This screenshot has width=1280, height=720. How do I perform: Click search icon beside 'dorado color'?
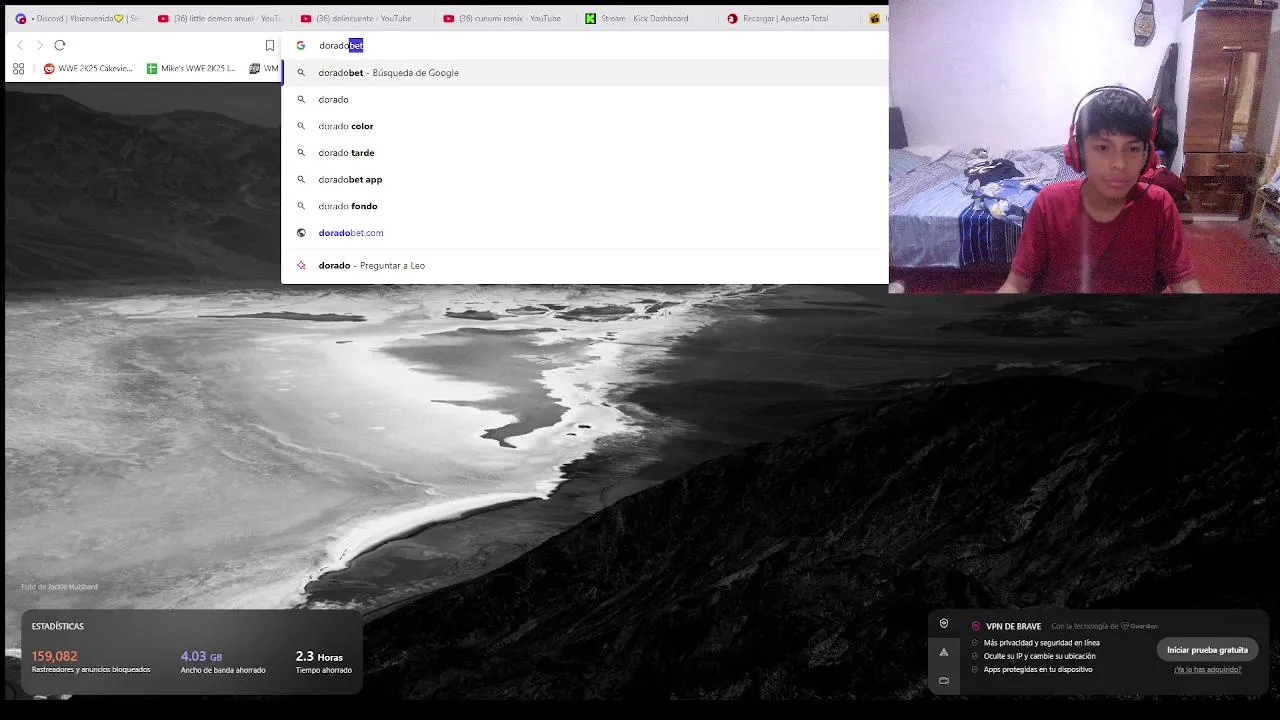(301, 126)
